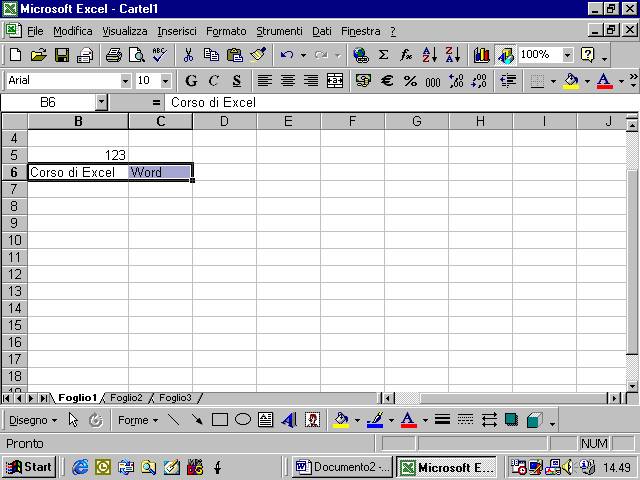Image resolution: width=640 pixels, height=480 pixels.
Task: Click the edit formula equals button
Action: [x=156, y=102]
